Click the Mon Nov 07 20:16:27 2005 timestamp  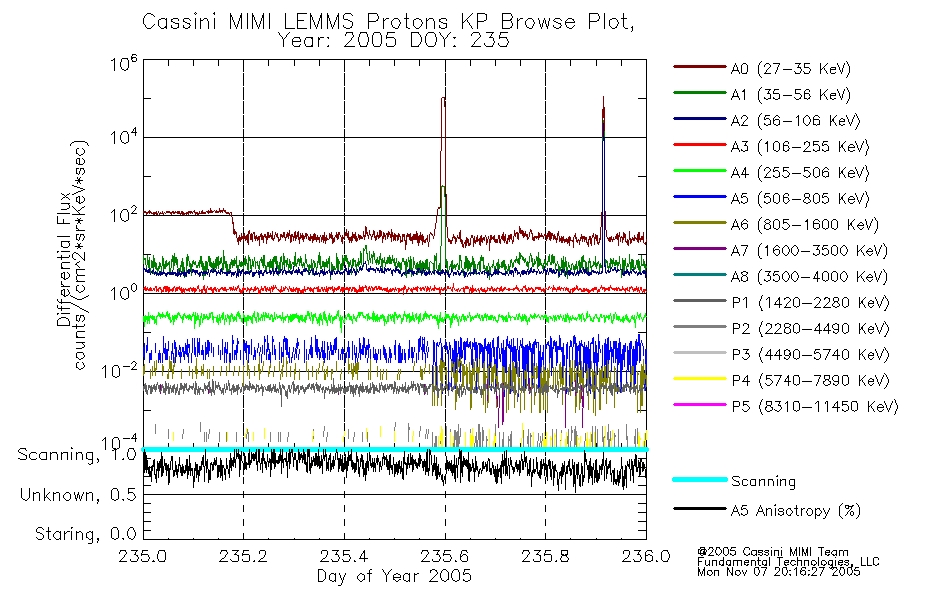[x=779, y=572]
